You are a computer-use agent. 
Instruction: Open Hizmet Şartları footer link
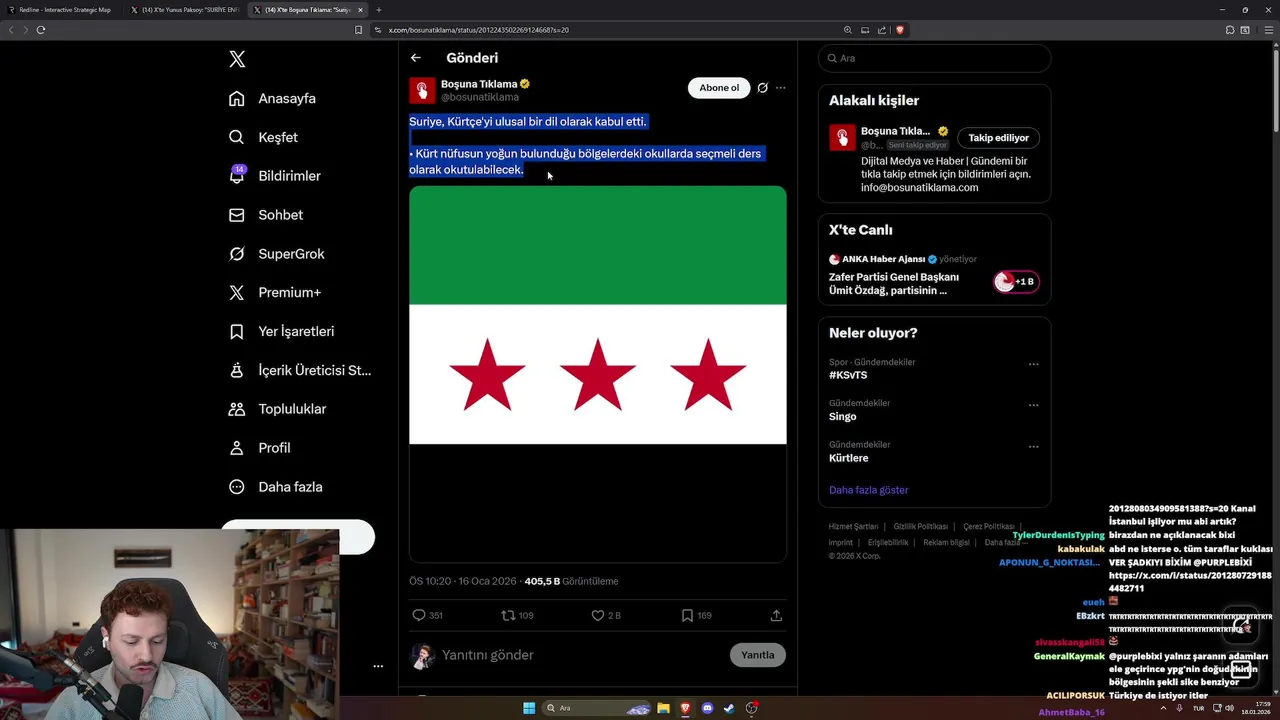coord(853,526)
